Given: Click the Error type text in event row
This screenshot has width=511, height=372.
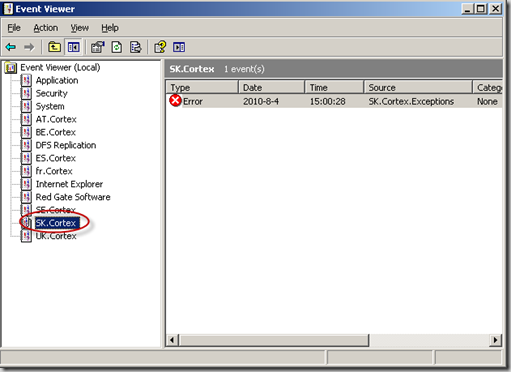Looking at the screenshot, I should (x=193, y=101).
